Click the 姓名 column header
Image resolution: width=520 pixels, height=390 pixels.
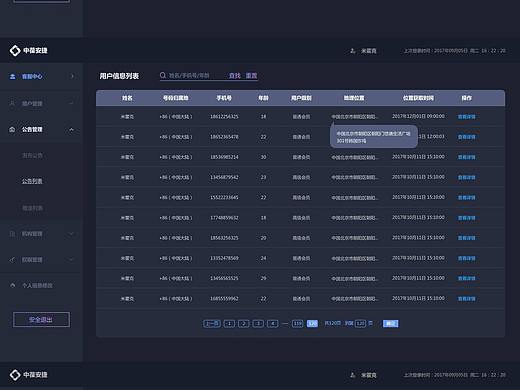click(127, 98)
